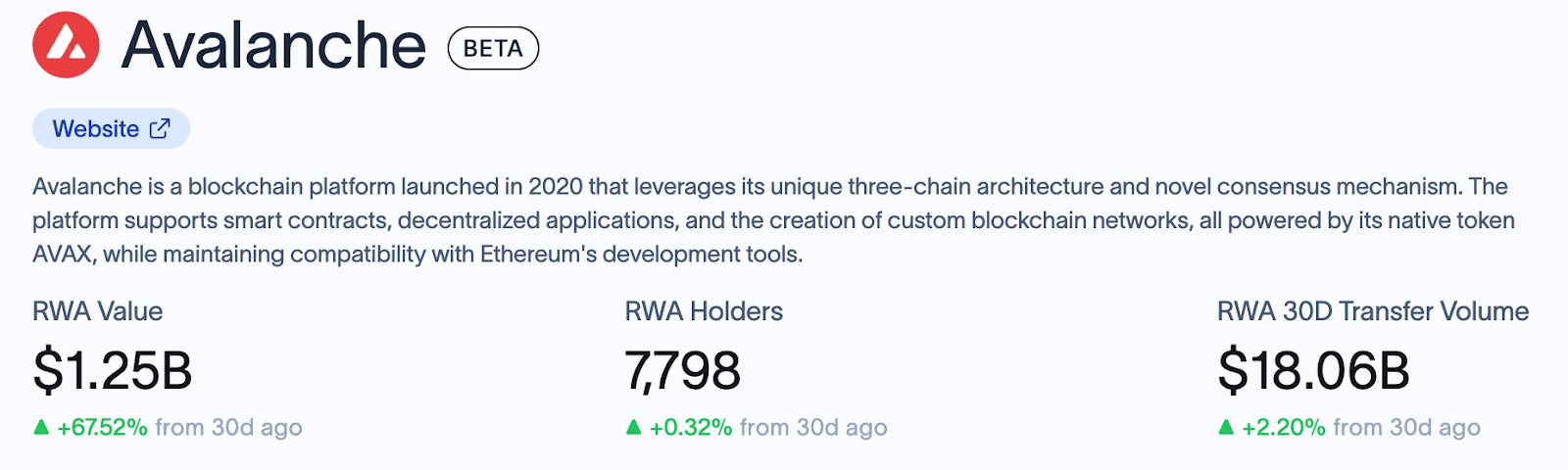Click the green up arrow beside +2.20%

pos(1226,427)
